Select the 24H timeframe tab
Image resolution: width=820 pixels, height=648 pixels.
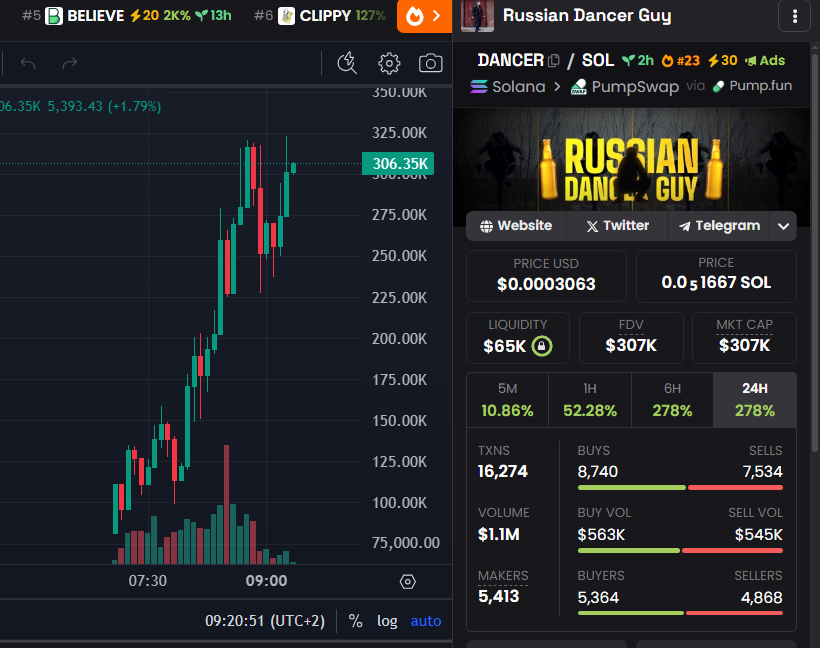tap(755, 400)
